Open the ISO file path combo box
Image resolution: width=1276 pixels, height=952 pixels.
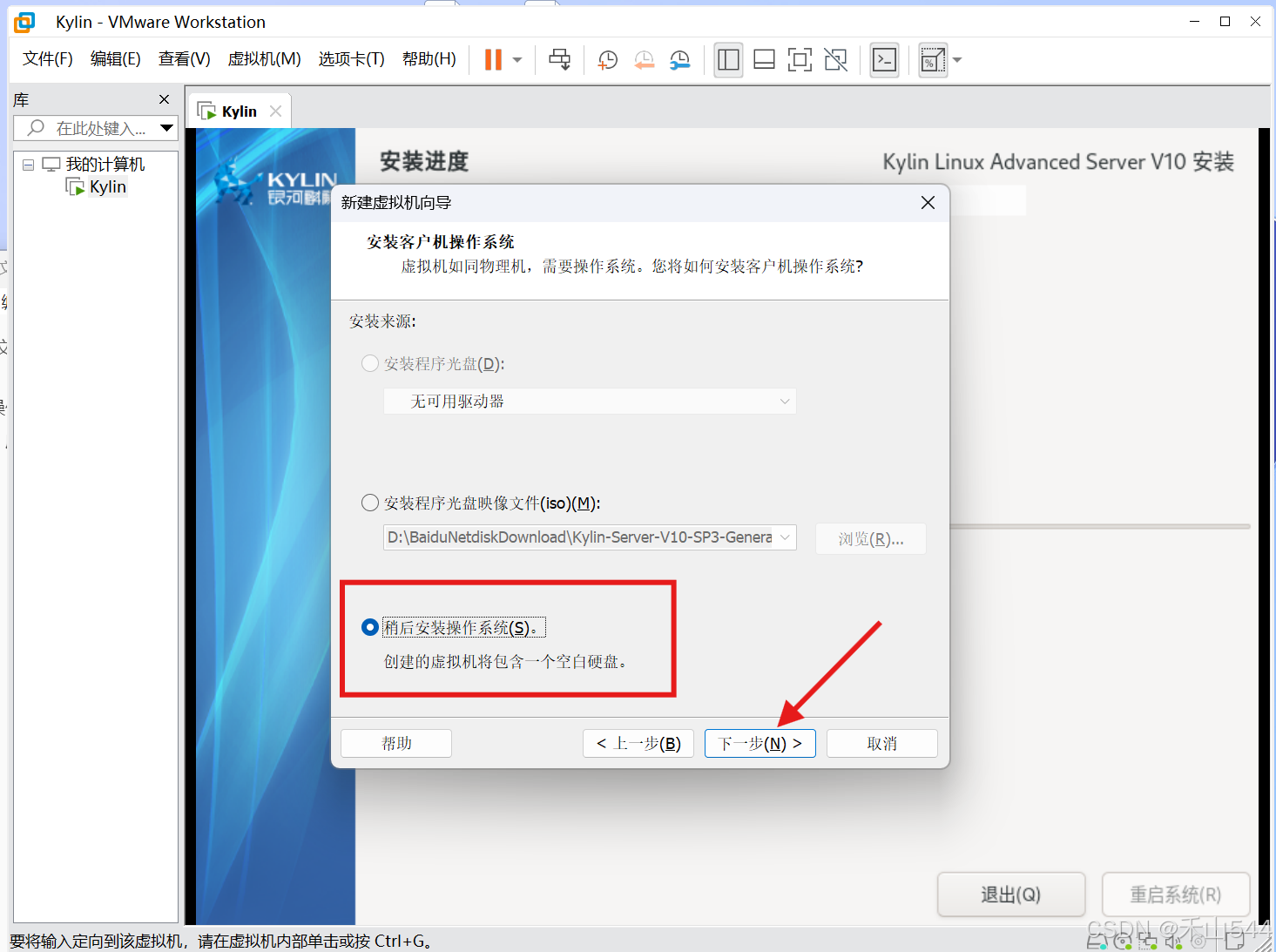pyautogui.click(x=590, y=537)
